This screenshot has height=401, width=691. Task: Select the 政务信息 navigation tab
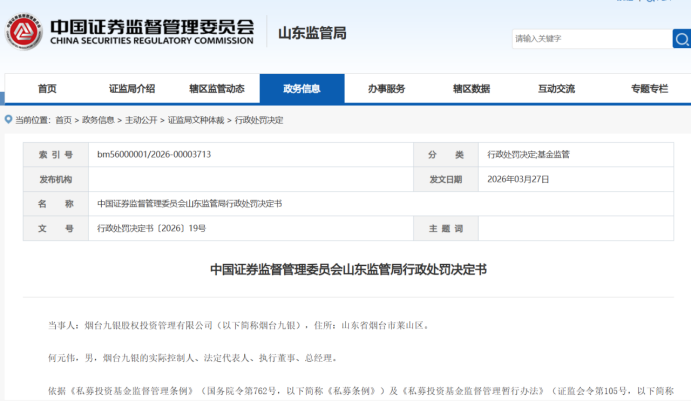[x=302, y=89]
